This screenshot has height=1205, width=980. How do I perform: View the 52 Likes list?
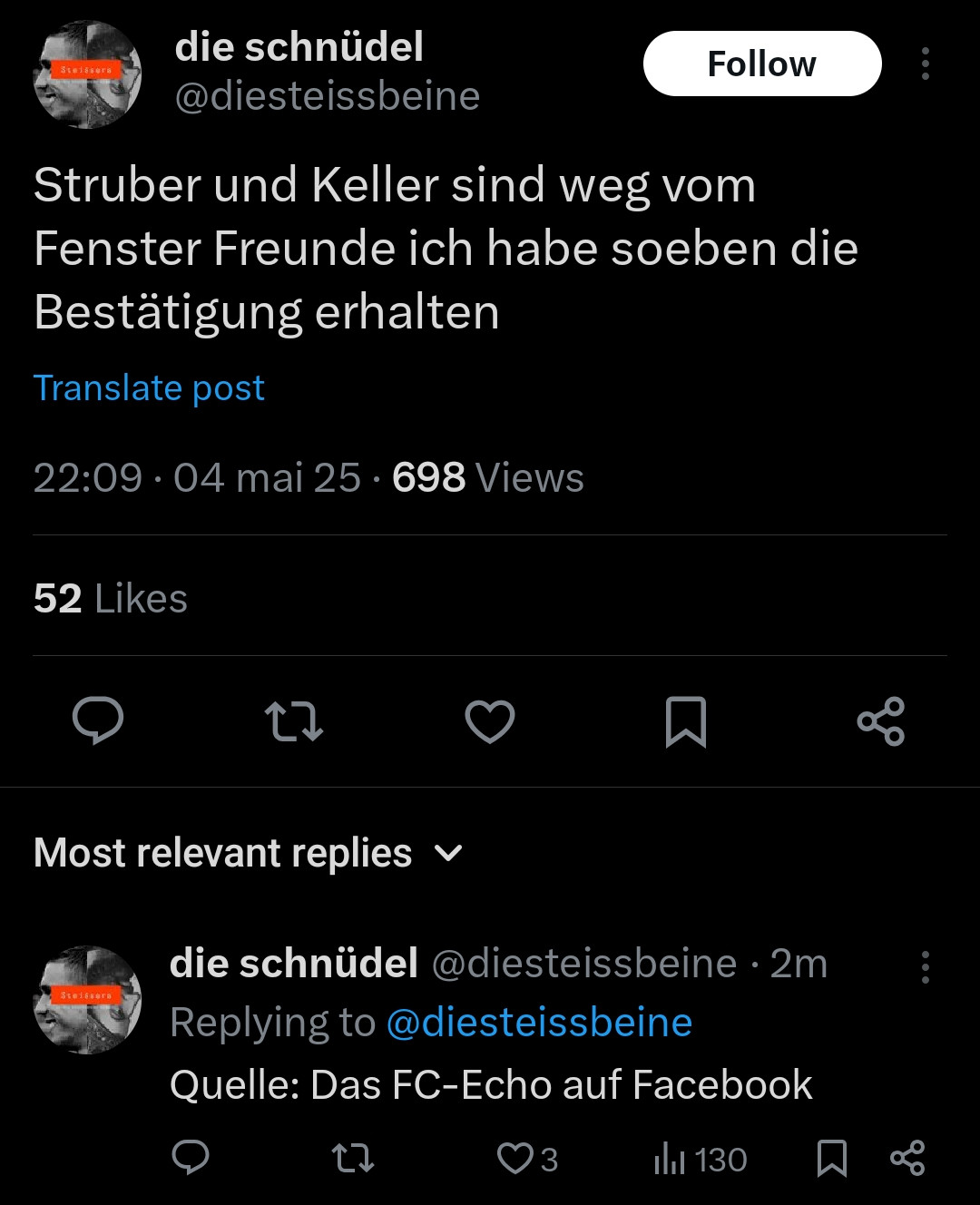(111, 599)
